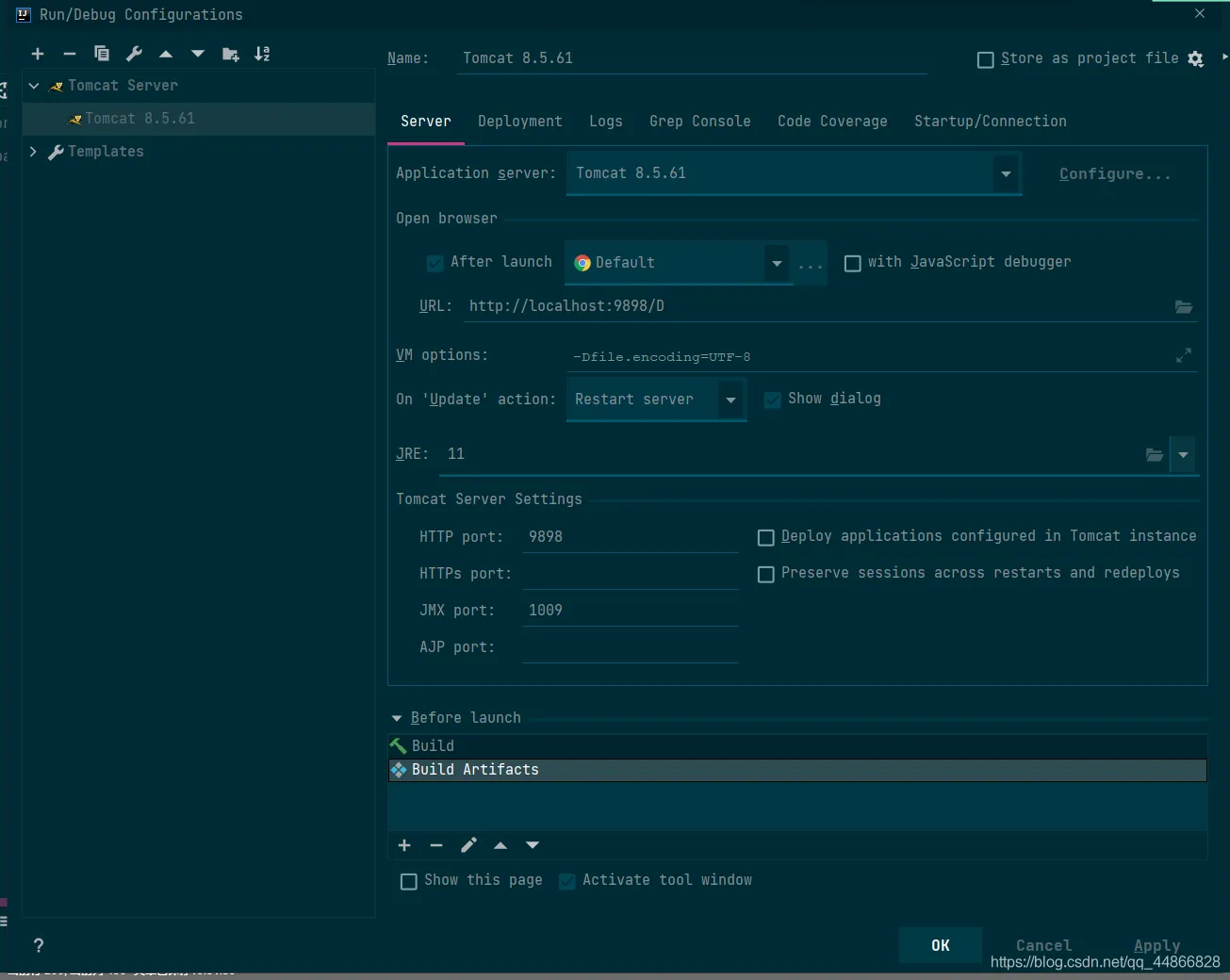Viewport: 1230px width, 980px height.
Task: Select the Build task row
Action: pyautogui.click(x=797, y=746)
